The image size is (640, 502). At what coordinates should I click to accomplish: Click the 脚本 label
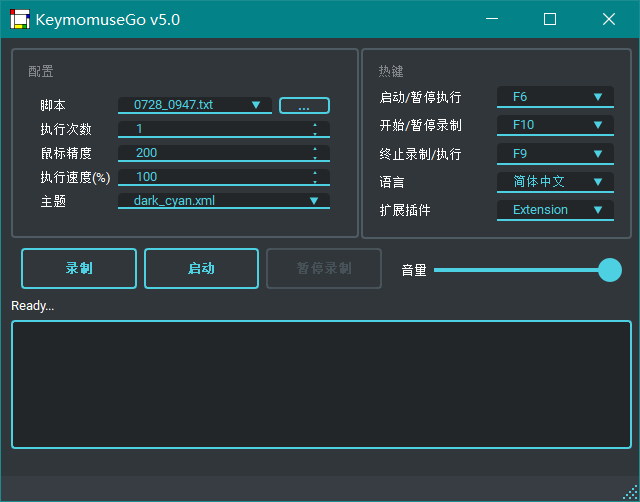pyautogui.click(x=53, y=105)
